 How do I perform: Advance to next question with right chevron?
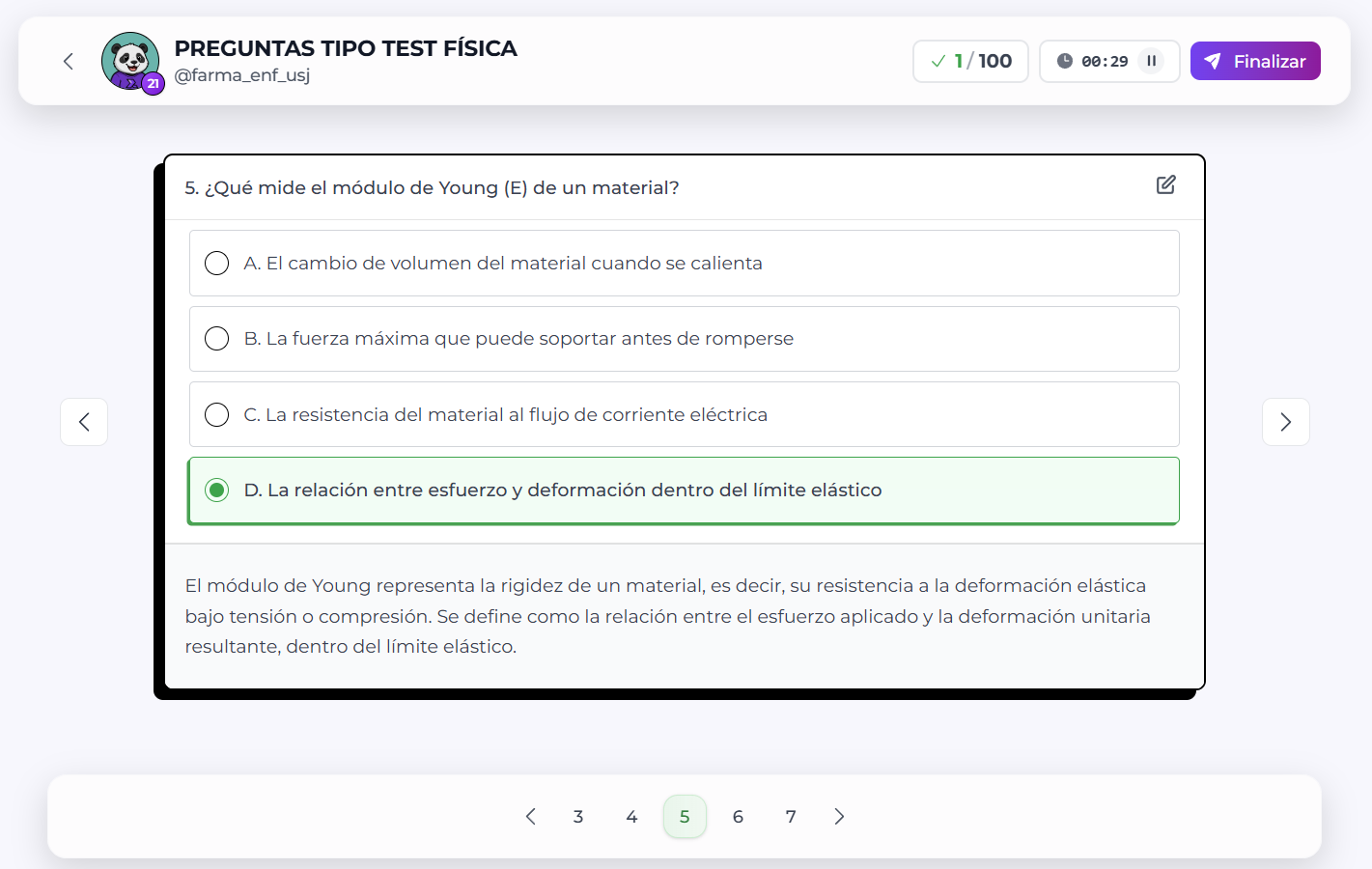click(x=1285, y=422)
